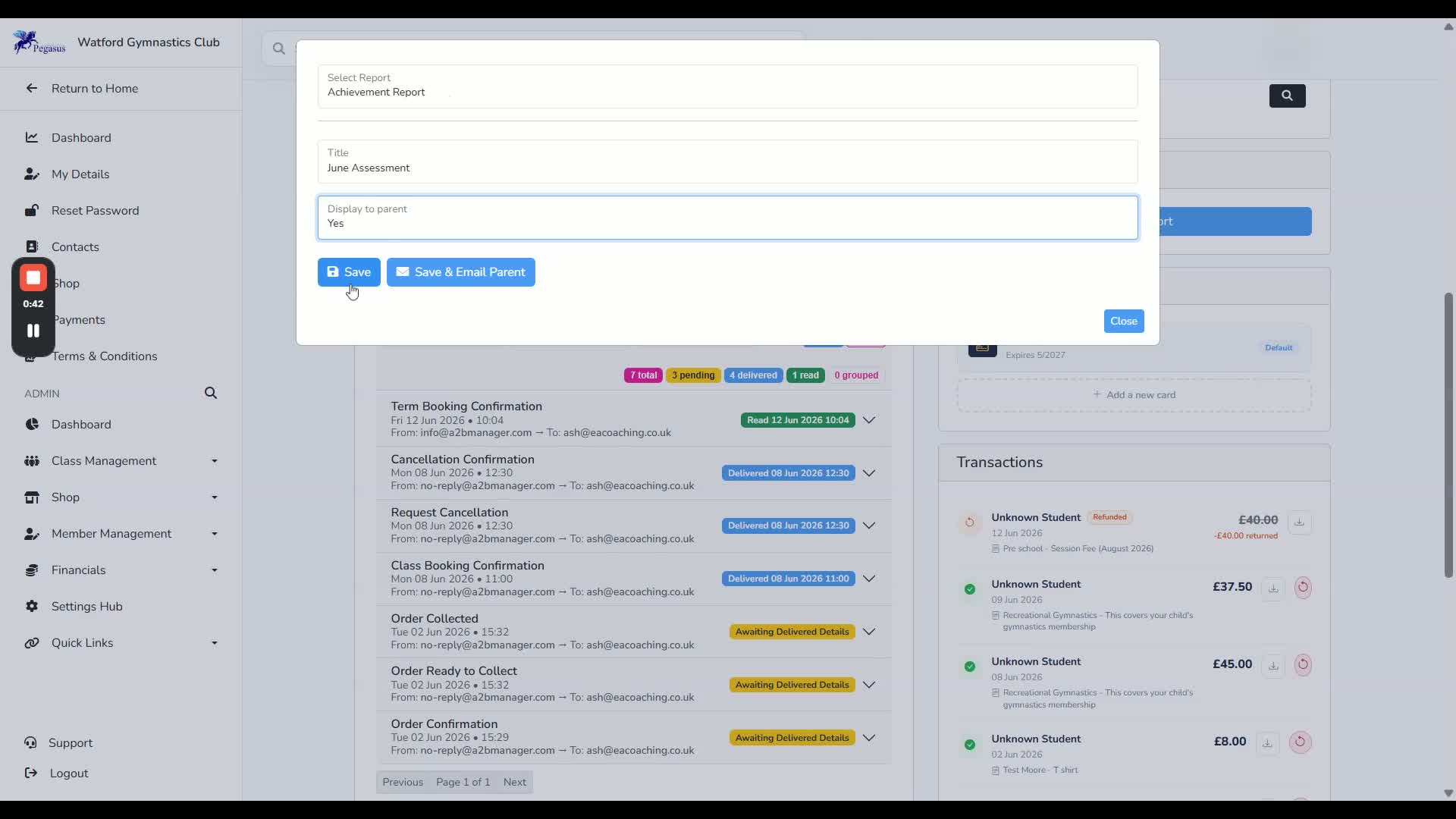
Task: Expand Request Cancellation email row
Action: click(x=869, y=526)
